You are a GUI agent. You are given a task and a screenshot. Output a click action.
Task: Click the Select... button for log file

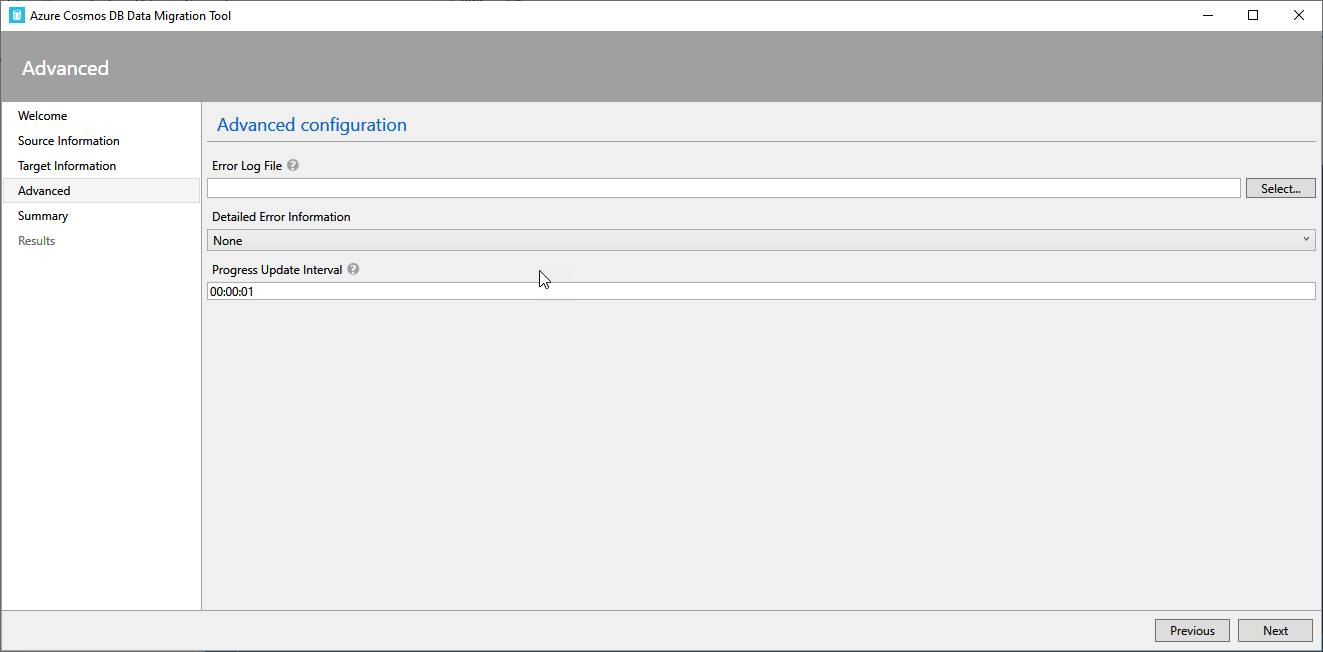pos(1280,188)
